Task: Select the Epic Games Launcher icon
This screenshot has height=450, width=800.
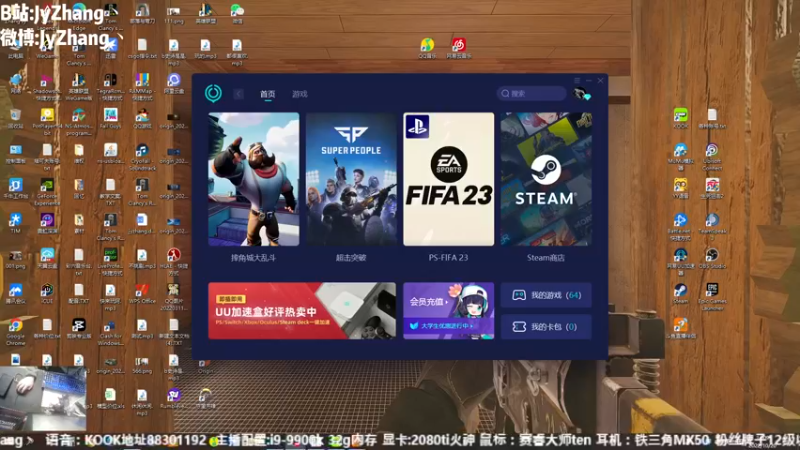Action: 712,297
